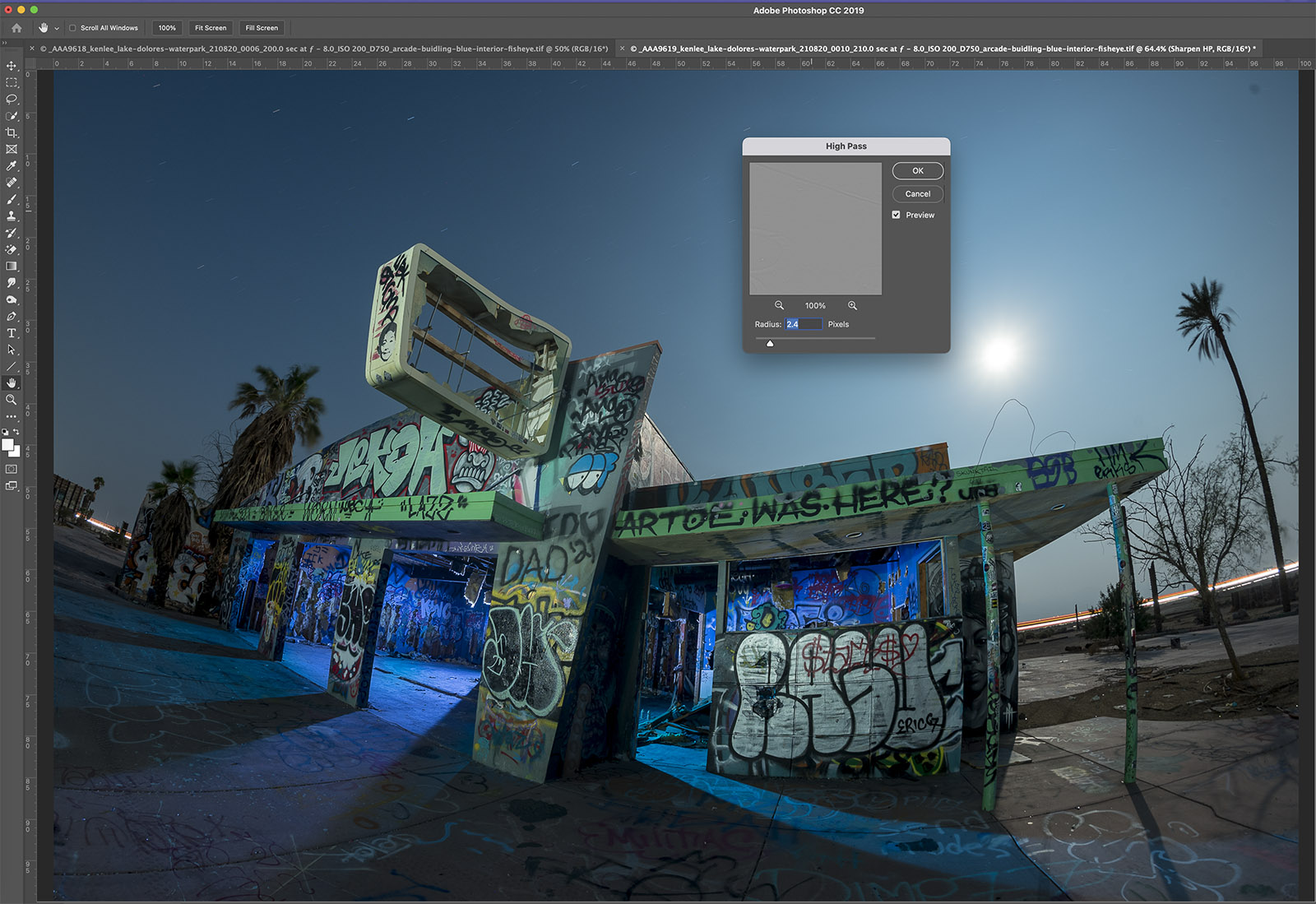The image size is (1316, 904).
Task: Uncheck the Preview checkbox
Action: (x=897, y=215)
